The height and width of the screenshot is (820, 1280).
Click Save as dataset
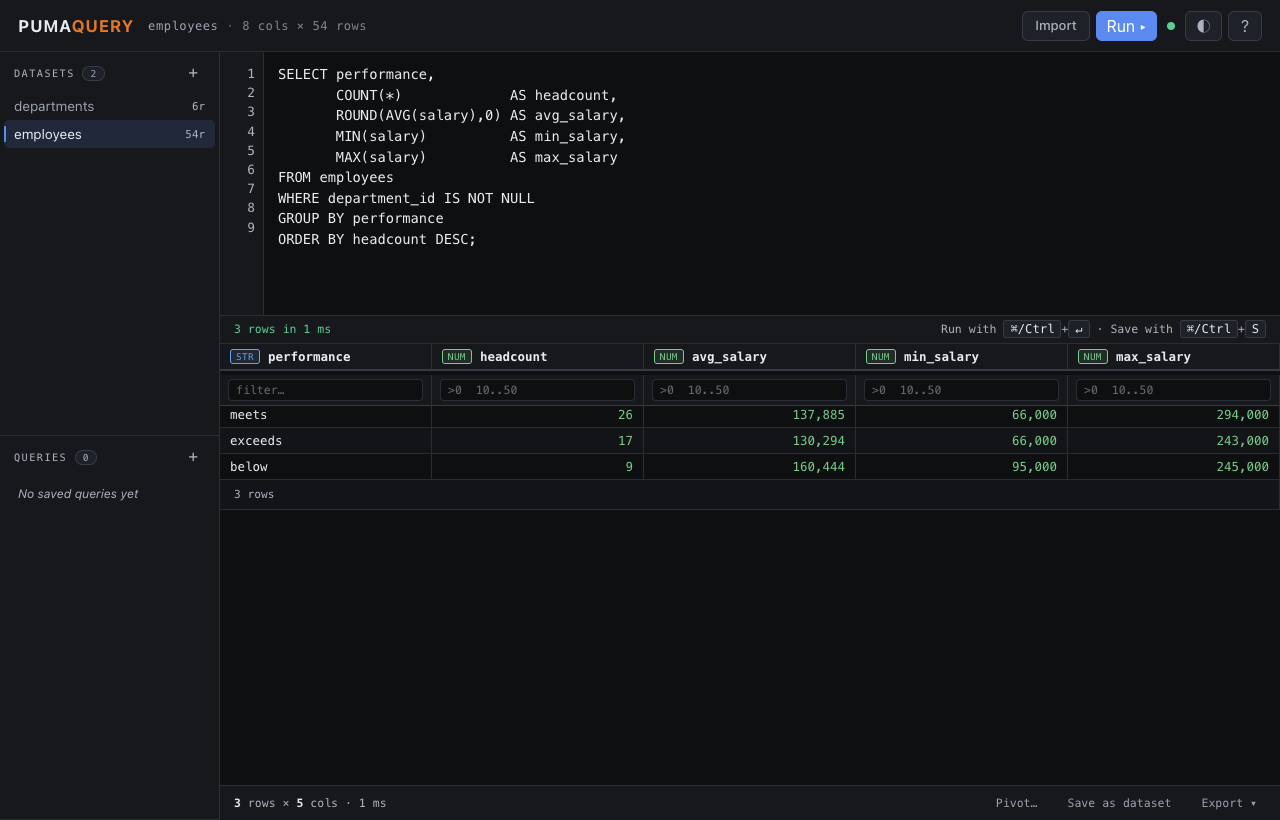(1119, 803)
